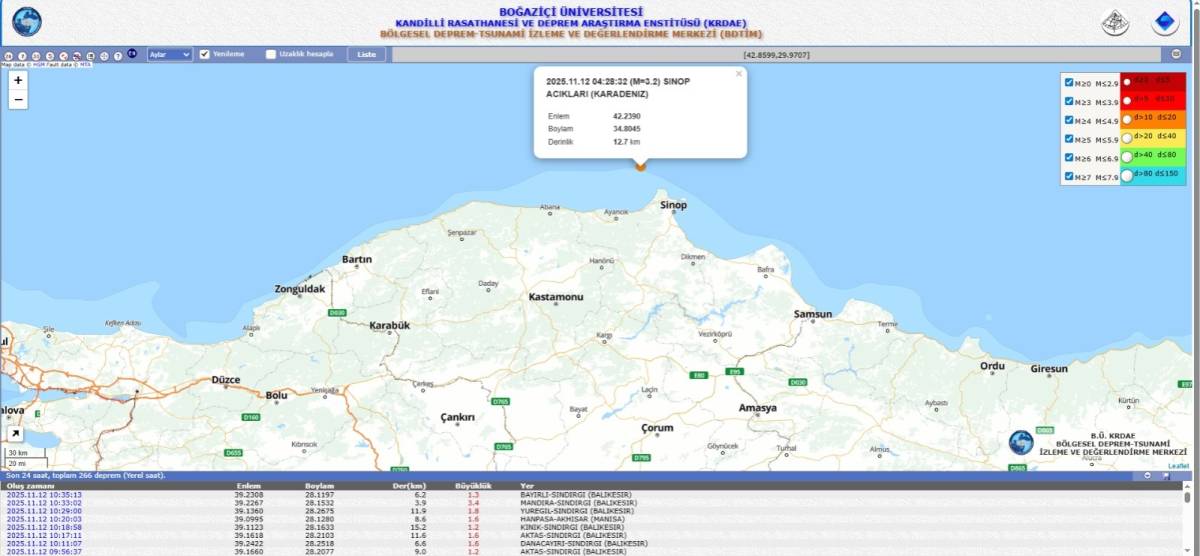
Task: Toggle the Yenileme checkbox
Action: [205, 54]
